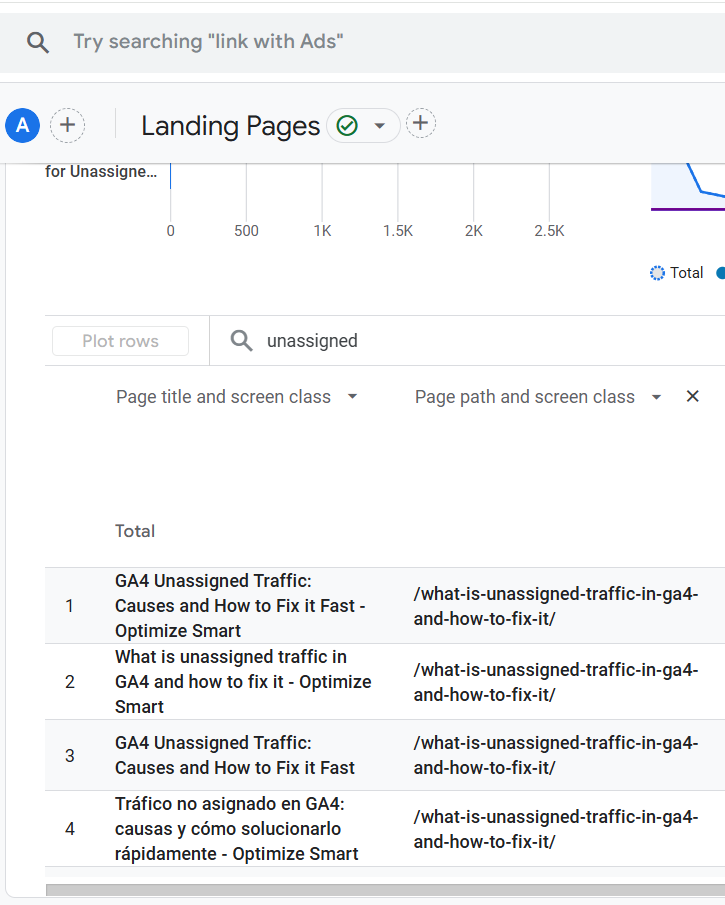Image resolution: width=725 pixels, height=905 pixels.
Task: Click the search magnifier icon in the top bar
Action: tap(37, 41)
